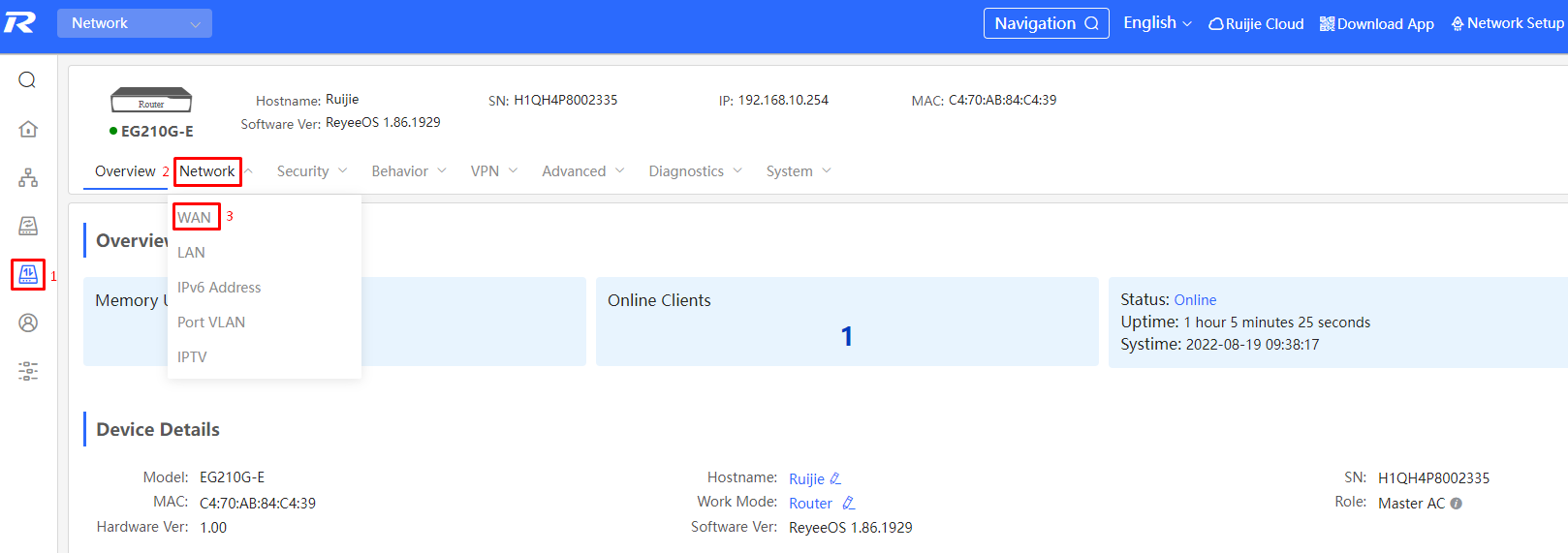This screenshot has height=553, width=1568.
Task: Select the router gateway icon in sidebar
Action: tap(28, 274)
